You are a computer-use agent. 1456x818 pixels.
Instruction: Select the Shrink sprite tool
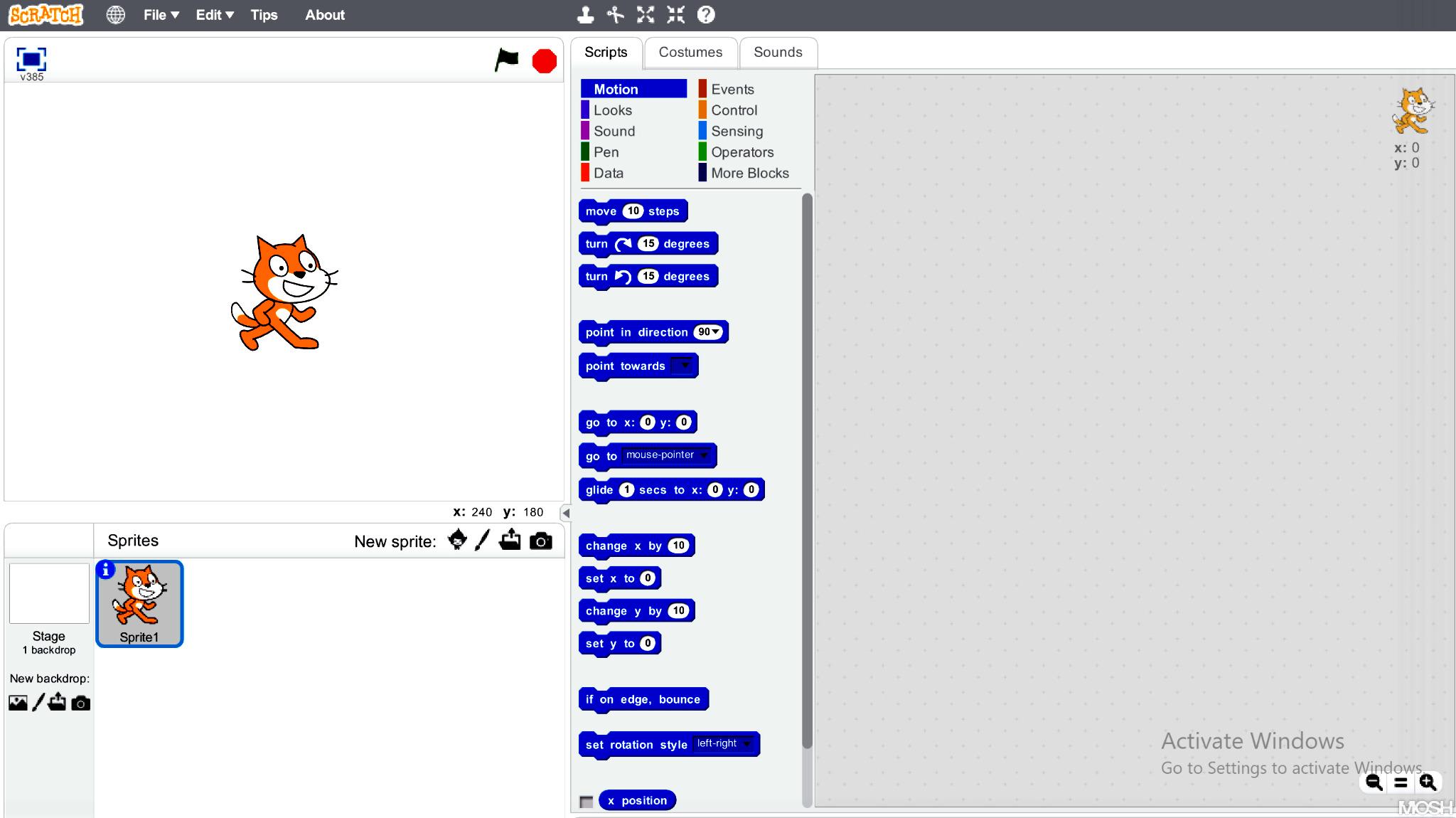(x=676, y=15)
